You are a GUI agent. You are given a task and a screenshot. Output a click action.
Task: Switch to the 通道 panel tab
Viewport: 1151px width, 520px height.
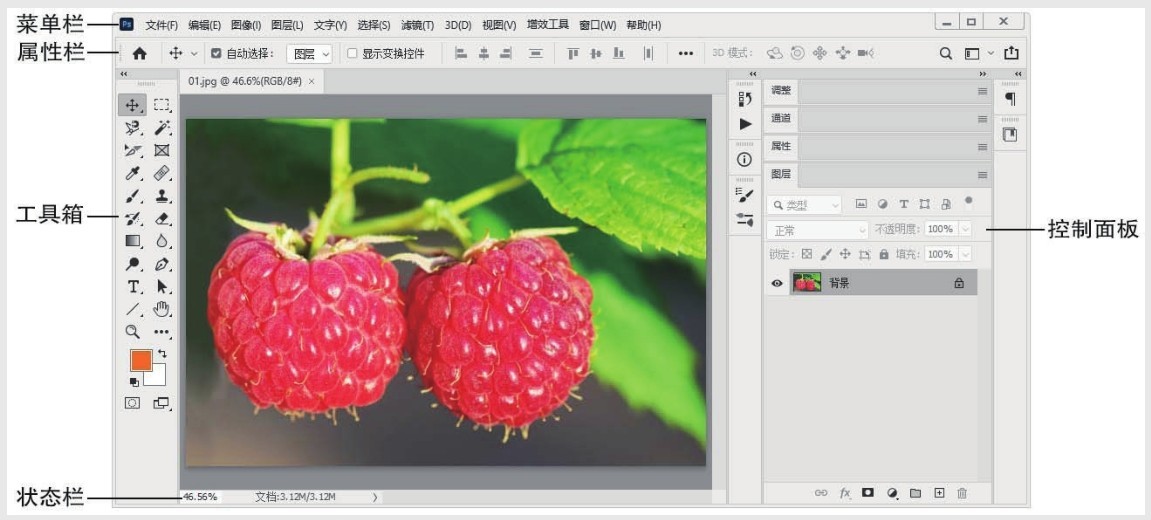(x=781, y=118)
